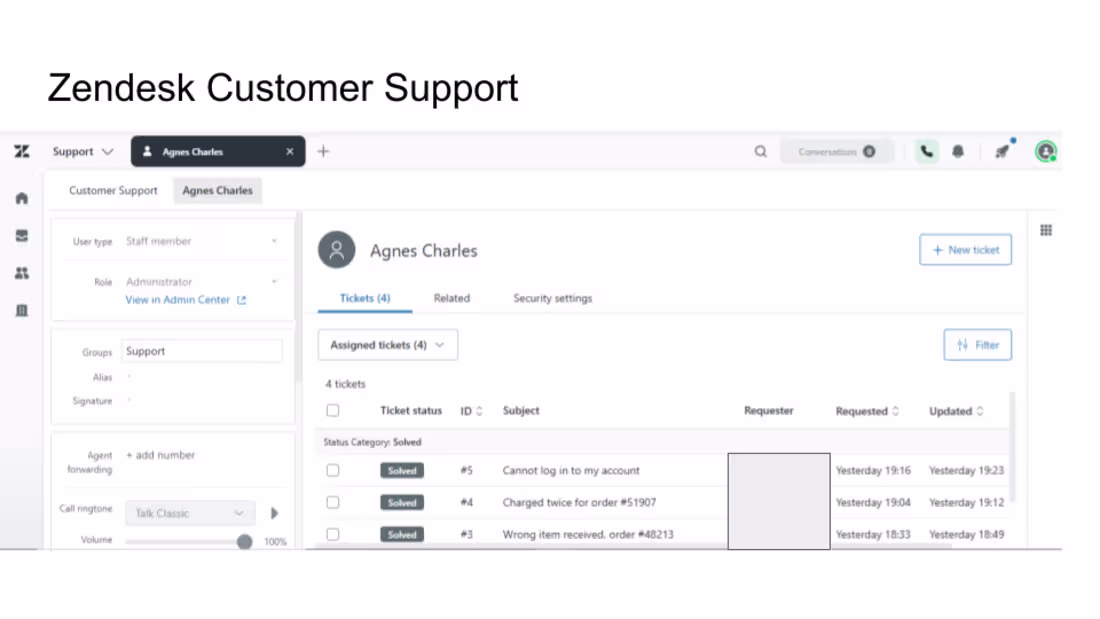Open ticket Cannot log in to my account
Viewport: 1100px width, 619px height.
(x=570, y=470)
